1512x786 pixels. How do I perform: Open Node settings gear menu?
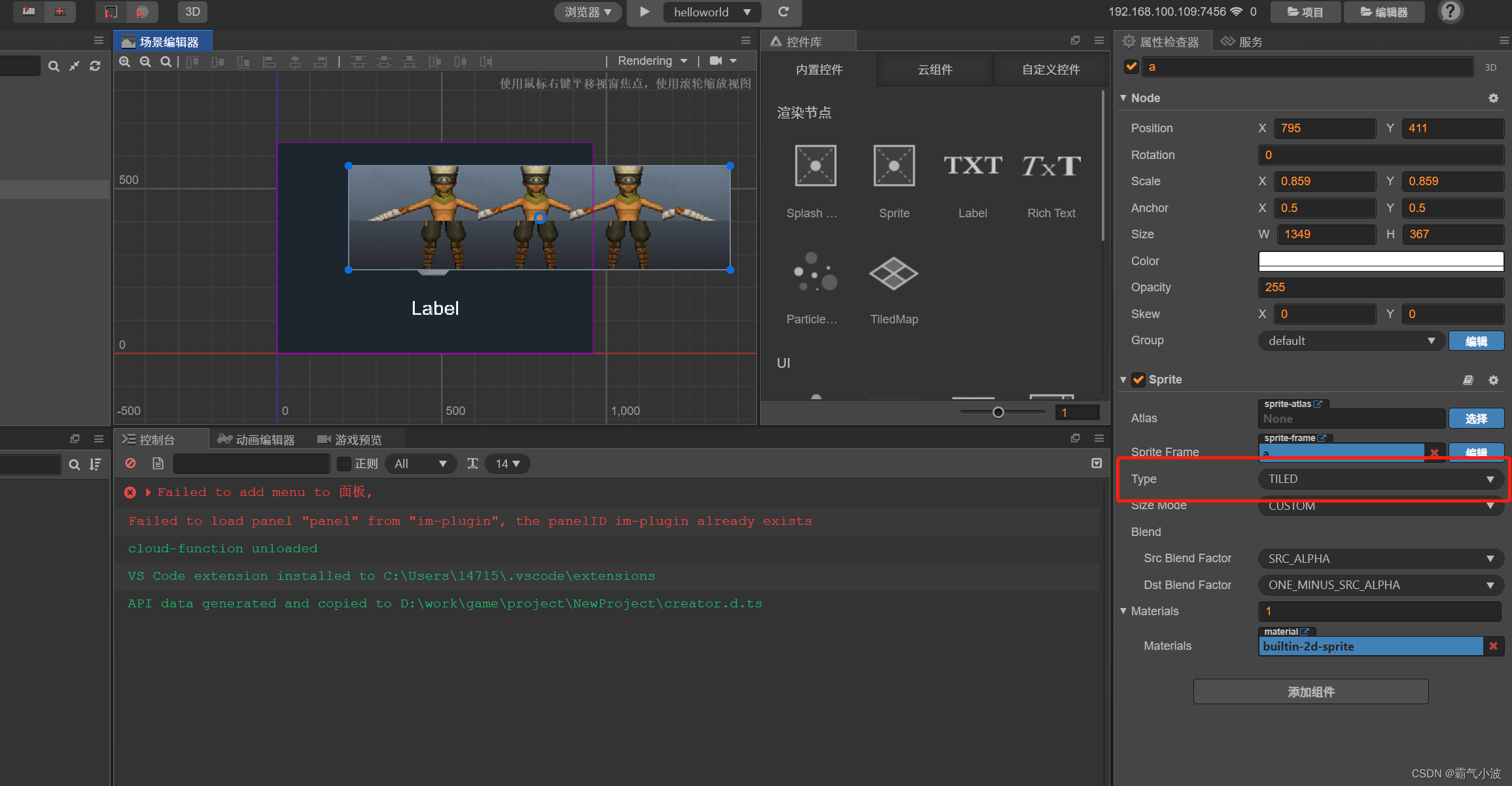[1493, 98]
